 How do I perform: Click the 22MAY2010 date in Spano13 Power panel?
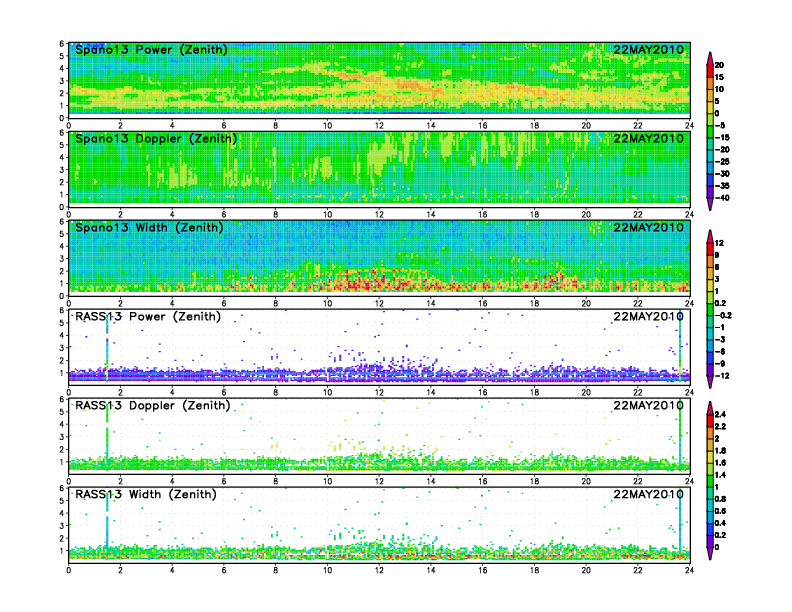649,50
